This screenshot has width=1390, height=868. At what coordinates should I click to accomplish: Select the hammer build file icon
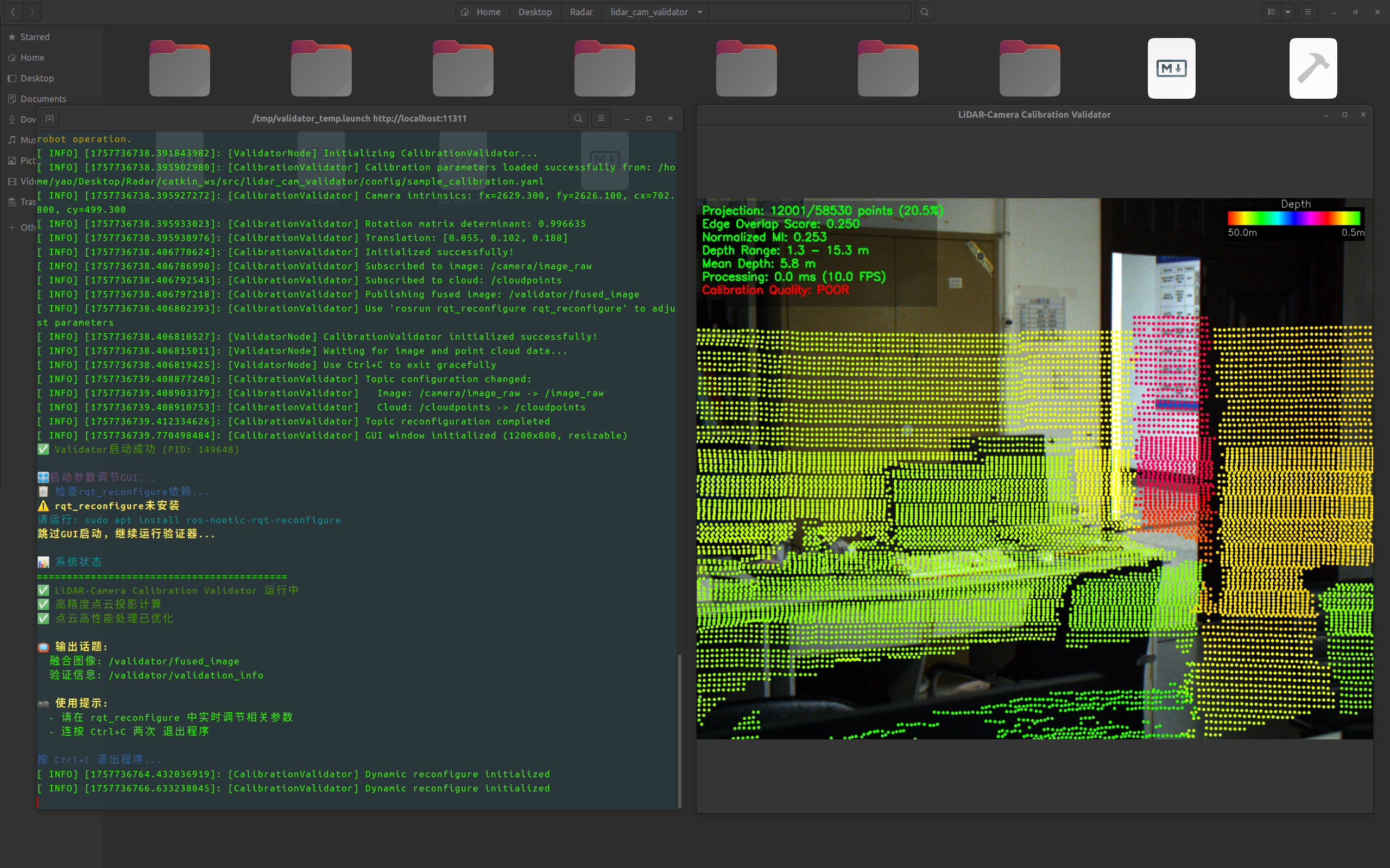(x=1313, y=68)
